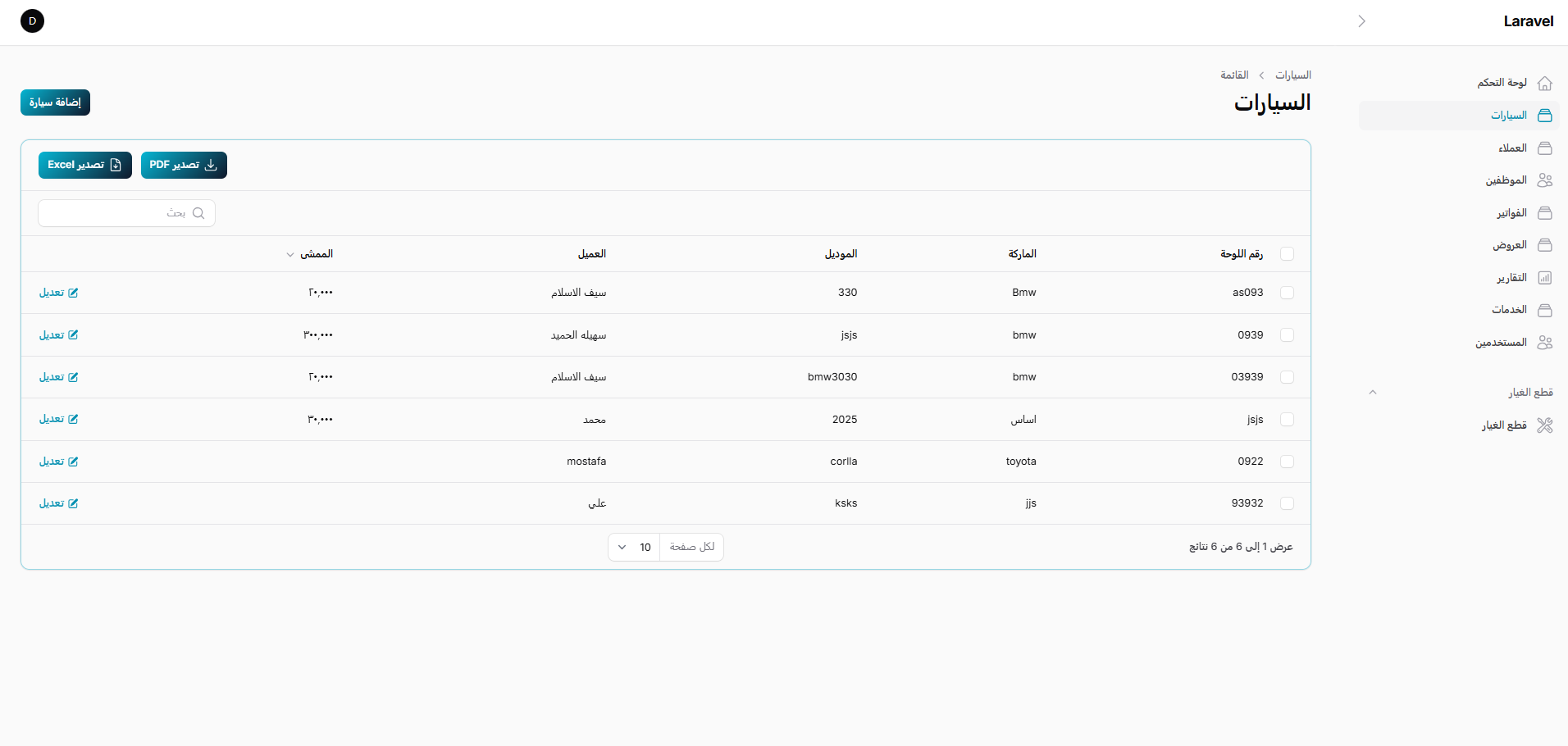Click the قطع الغيار tools icon
Viewport: 1568px width, 746px height.
(1544, 425)
